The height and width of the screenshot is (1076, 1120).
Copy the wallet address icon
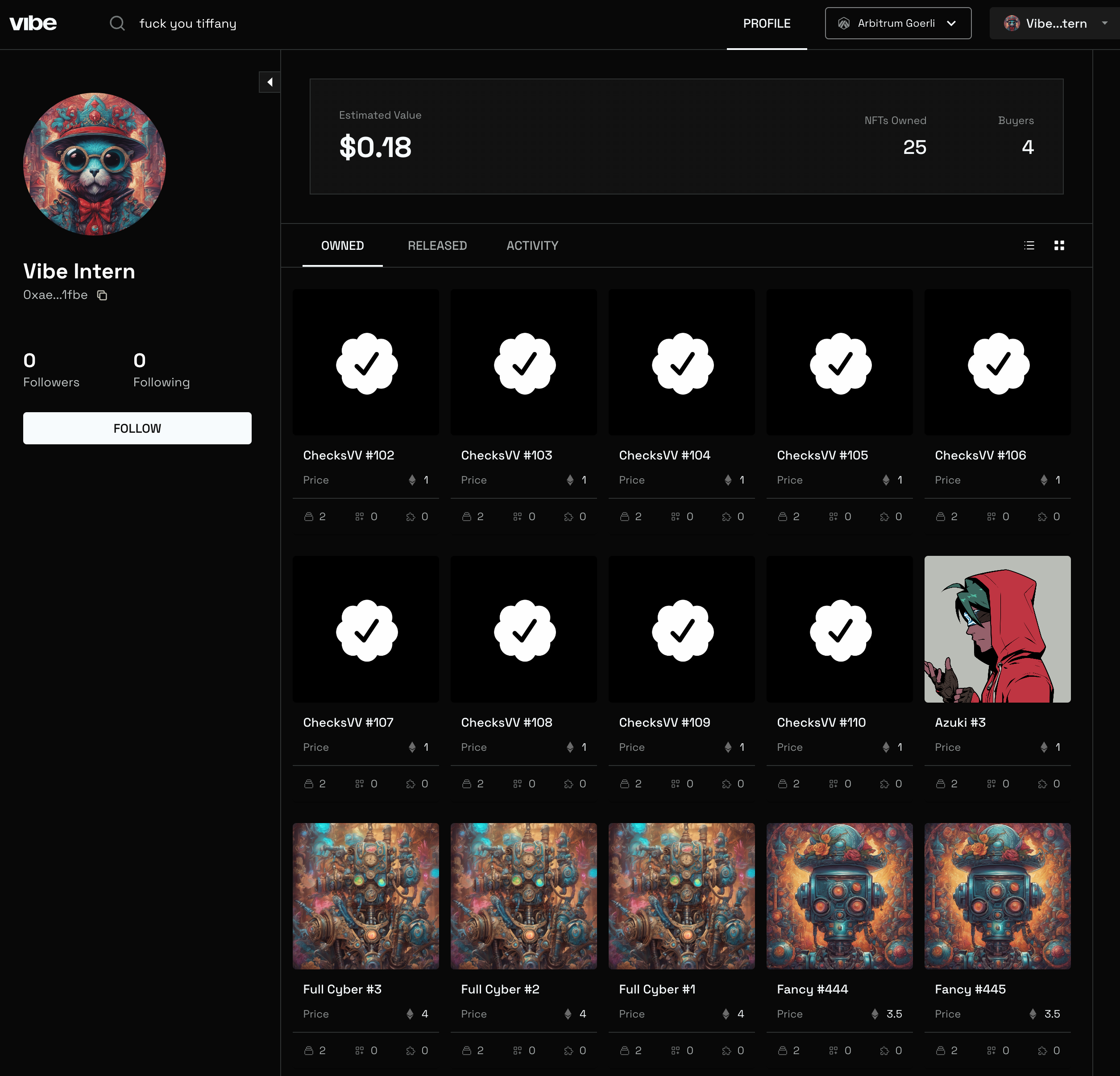coord(102,295)
